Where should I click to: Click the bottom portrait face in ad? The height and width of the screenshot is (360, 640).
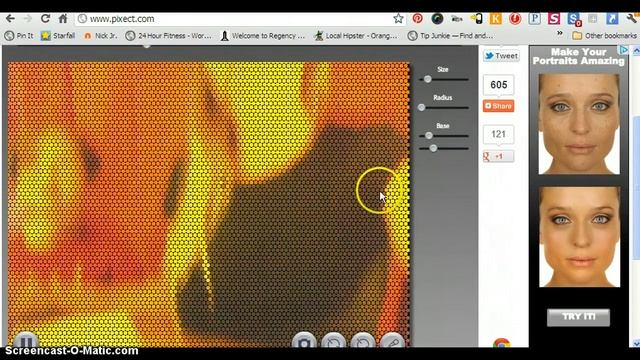[x=580, y=237]
